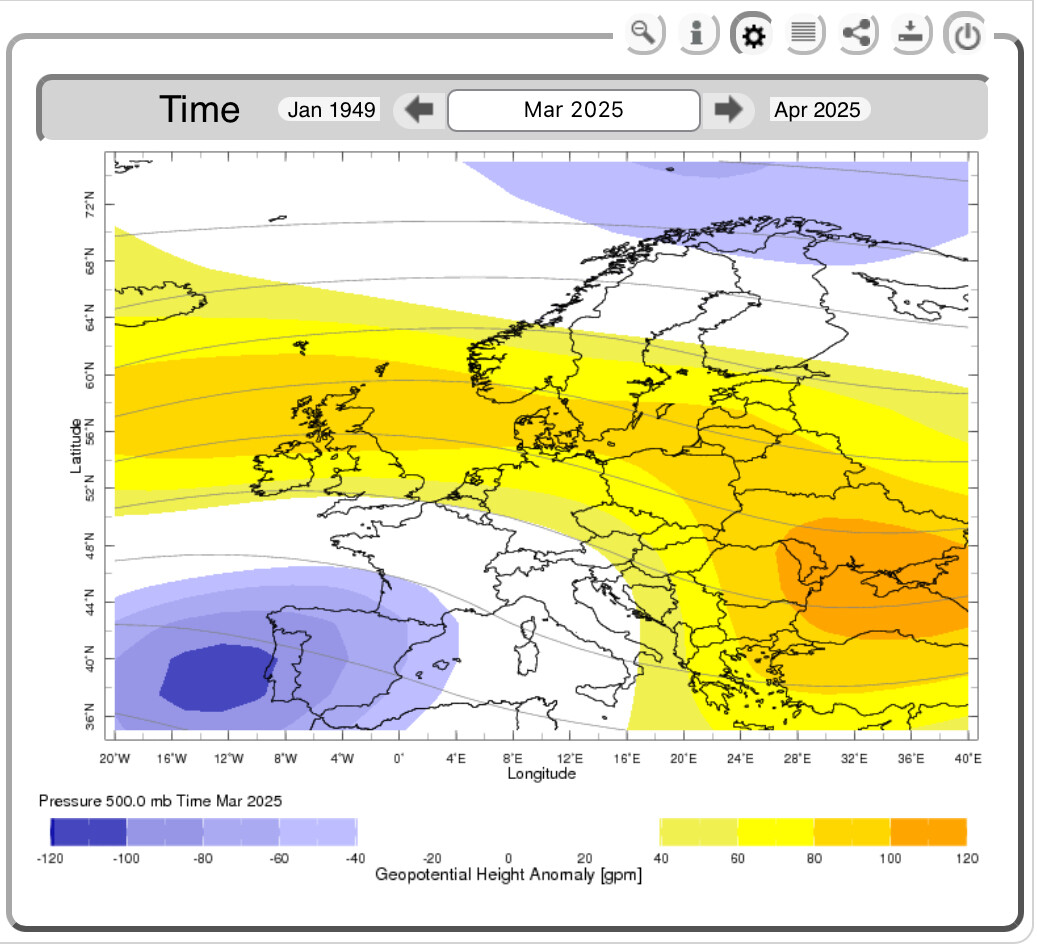Click the 40°E longitude tick label

click(968, 758)
